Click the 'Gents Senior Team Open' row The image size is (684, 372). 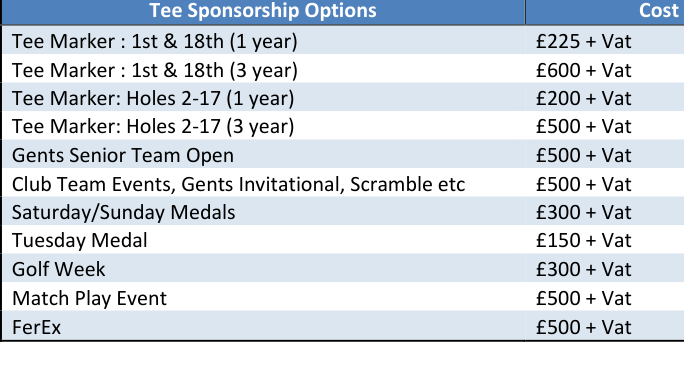click(x=343, y=155)
